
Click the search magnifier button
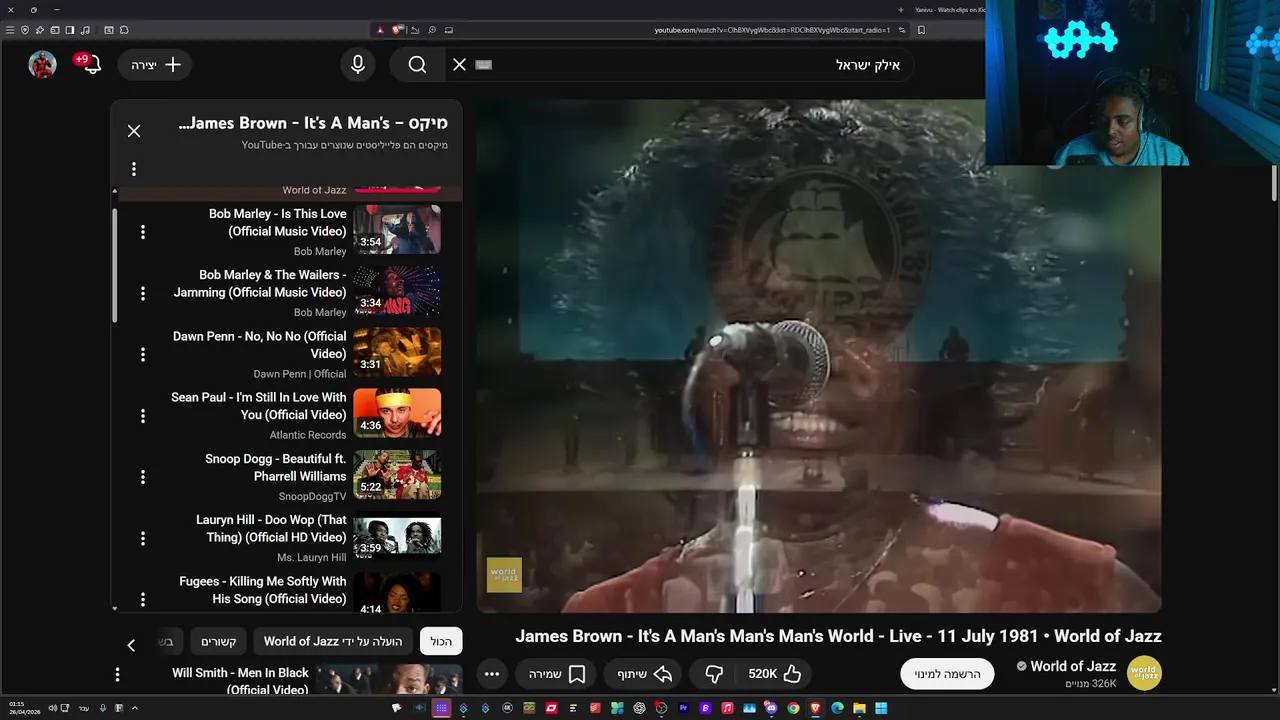click(x=417, y=64)
